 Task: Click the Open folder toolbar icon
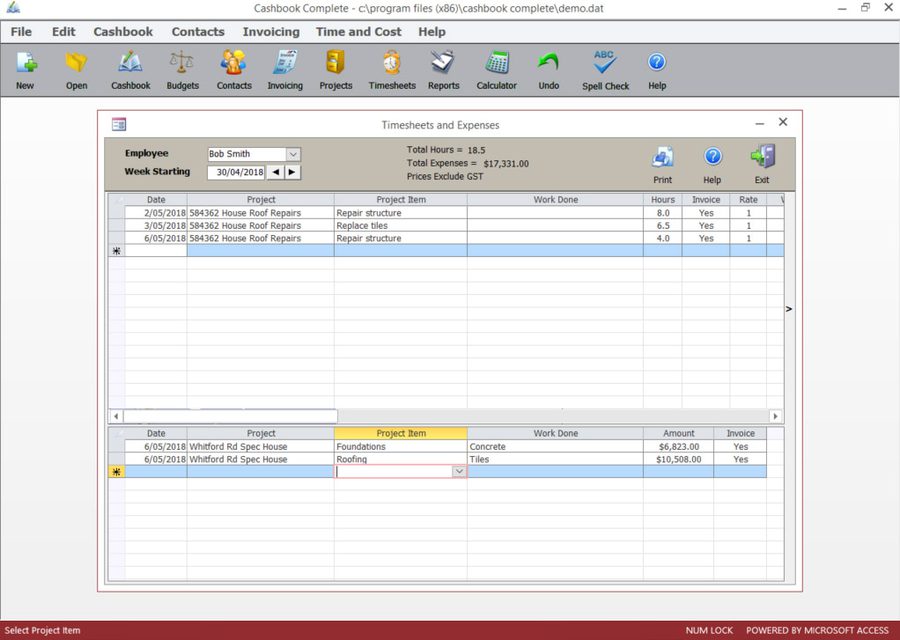click(76, 63)
